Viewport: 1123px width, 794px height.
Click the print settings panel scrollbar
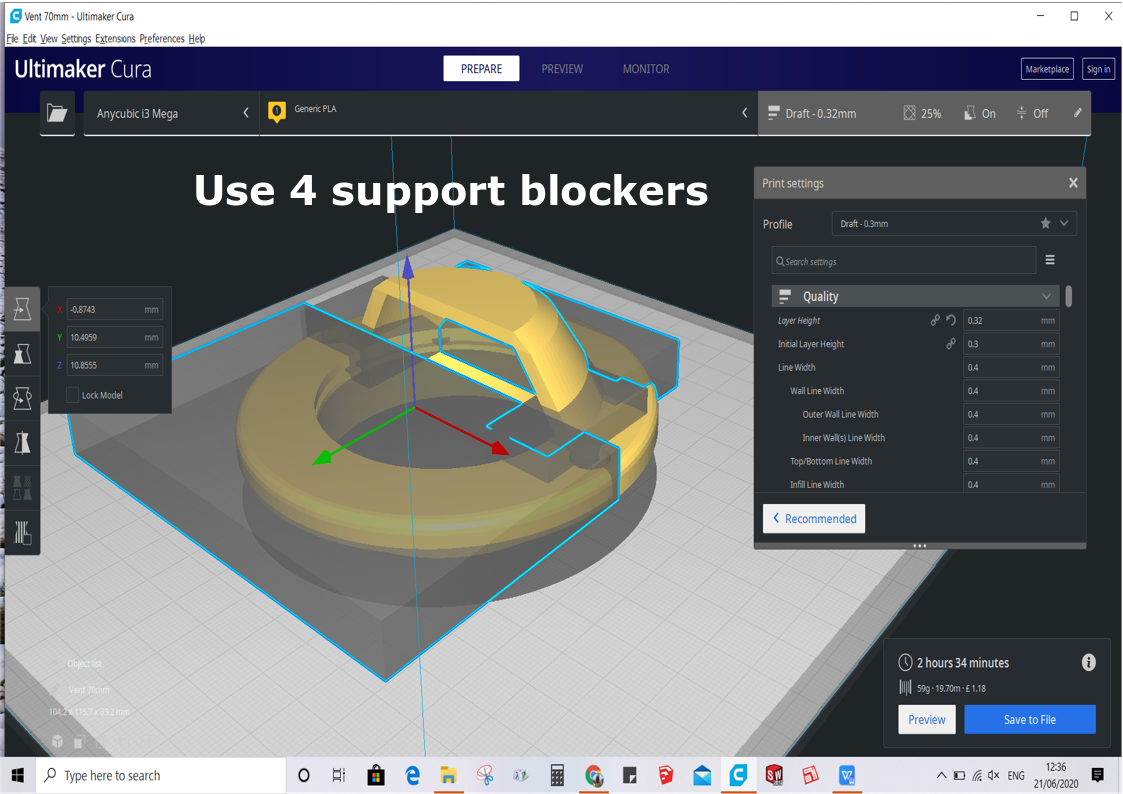point(1069,296)
